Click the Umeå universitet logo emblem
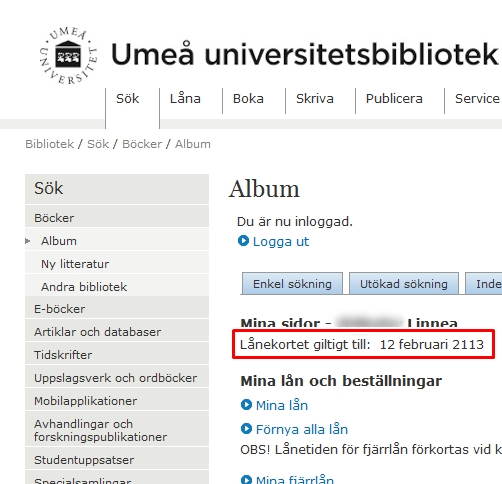This screenshot has width=502, height=484. (68, 56)
